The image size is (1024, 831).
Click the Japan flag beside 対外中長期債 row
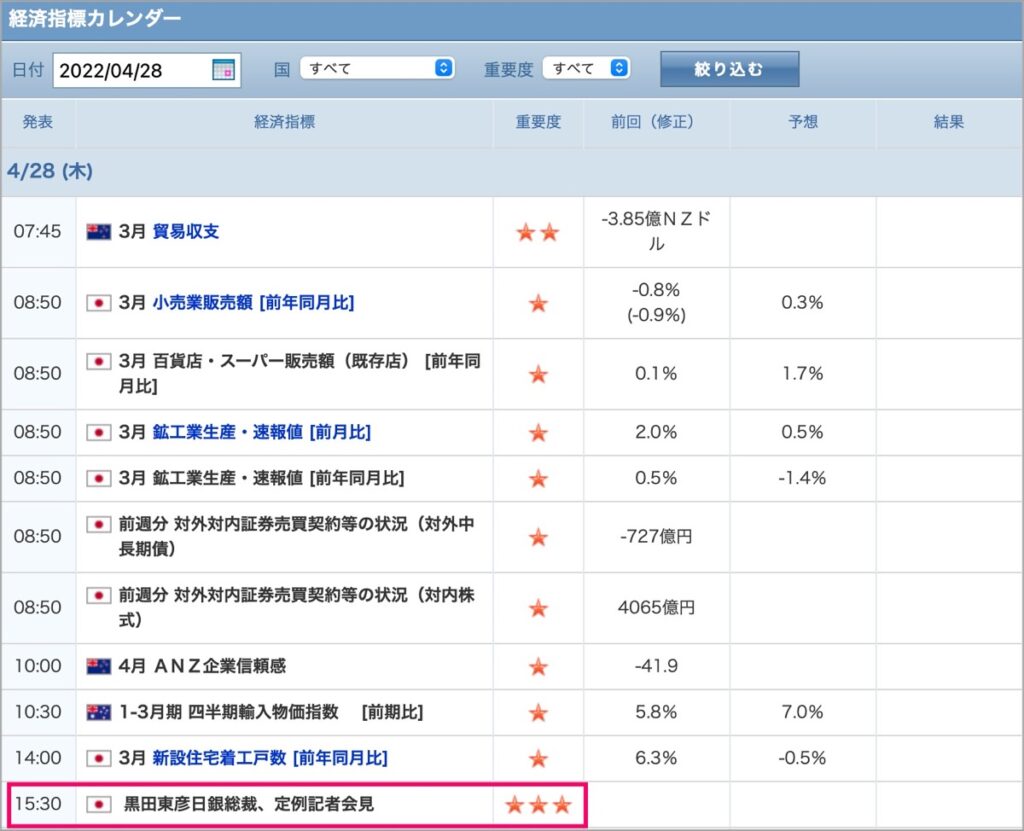point(99,524)
